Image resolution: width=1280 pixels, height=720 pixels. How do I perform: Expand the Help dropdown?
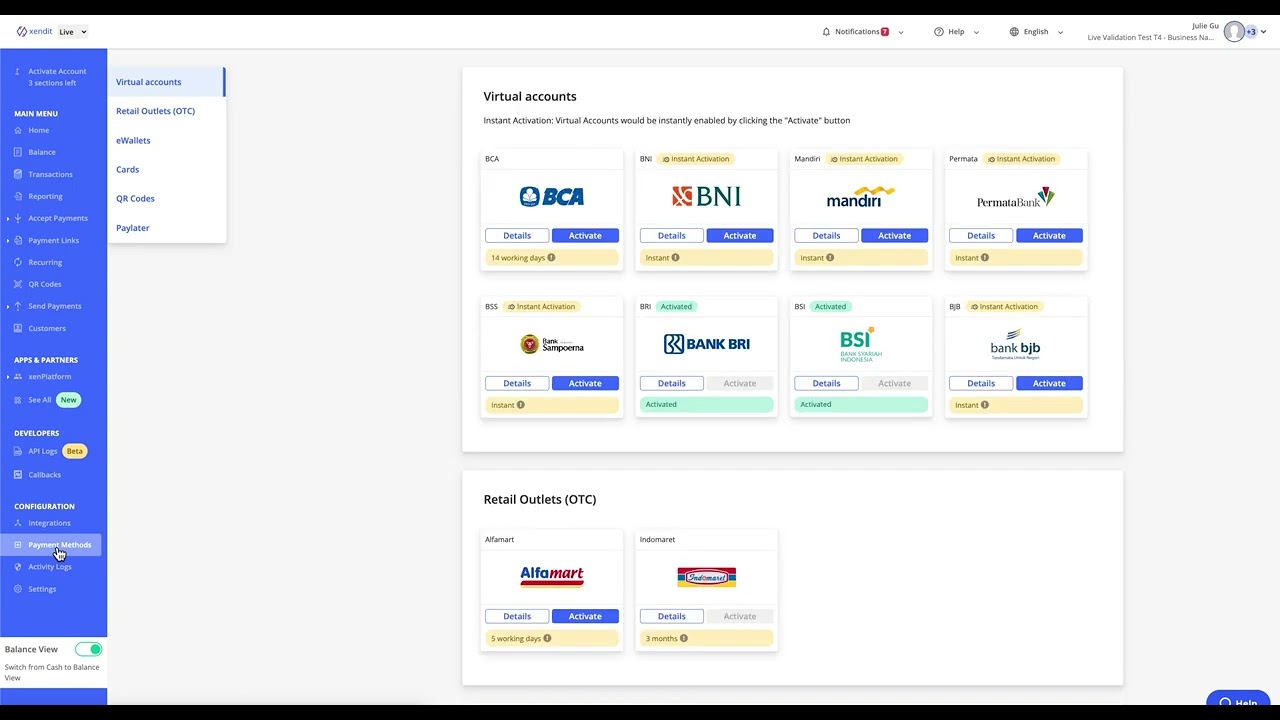point(956,32)
